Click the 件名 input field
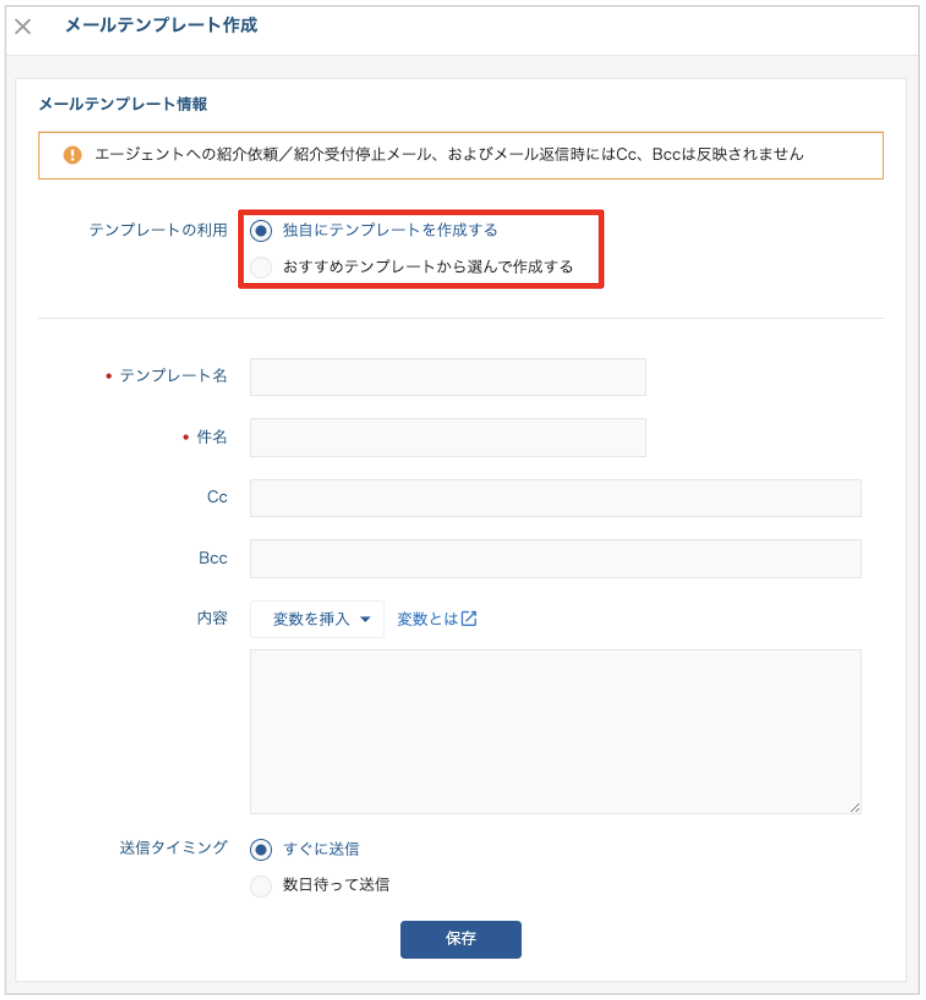 click(448, 438)
